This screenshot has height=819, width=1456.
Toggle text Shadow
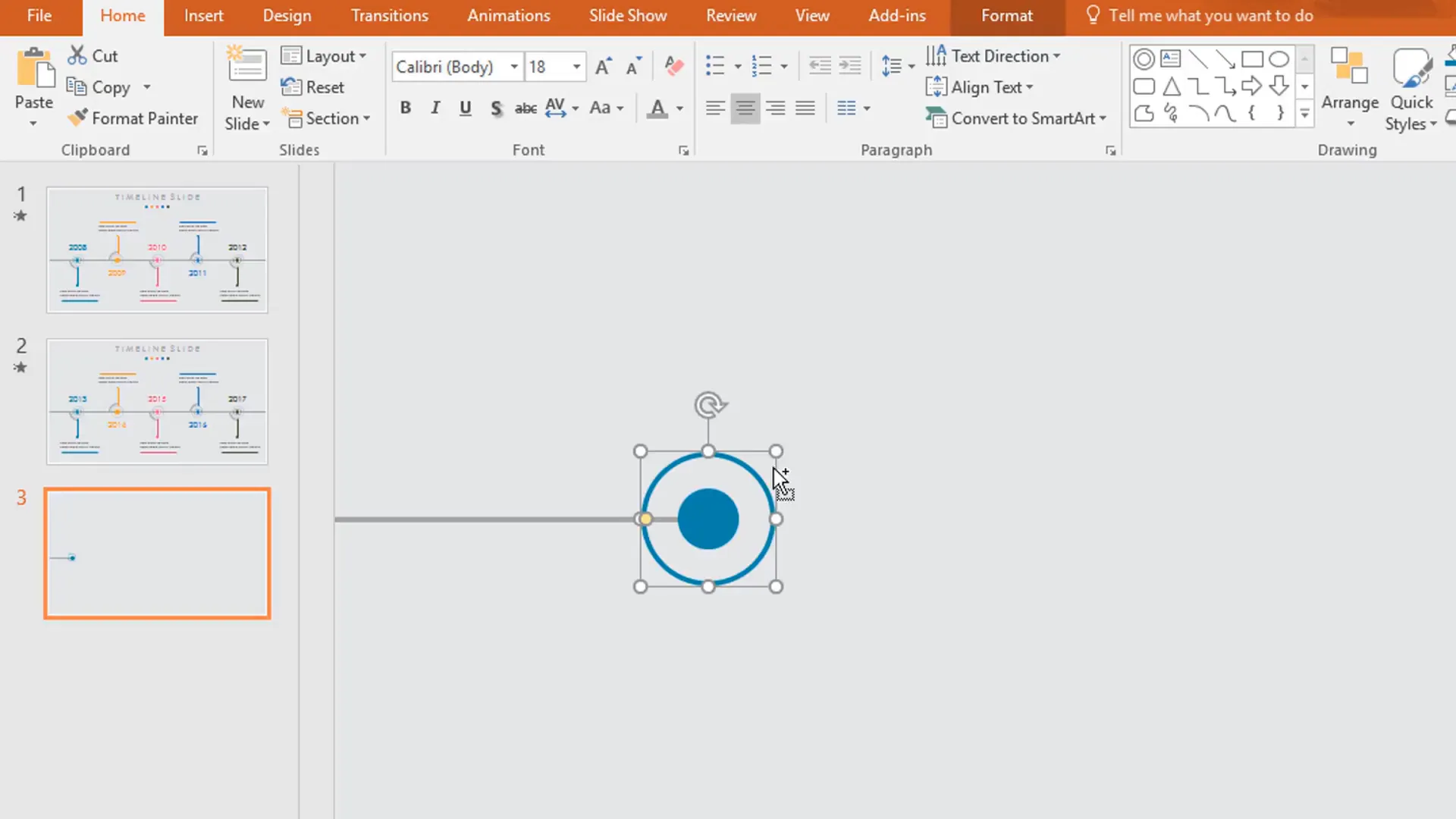pyautogui.click(x=496, y=108)
